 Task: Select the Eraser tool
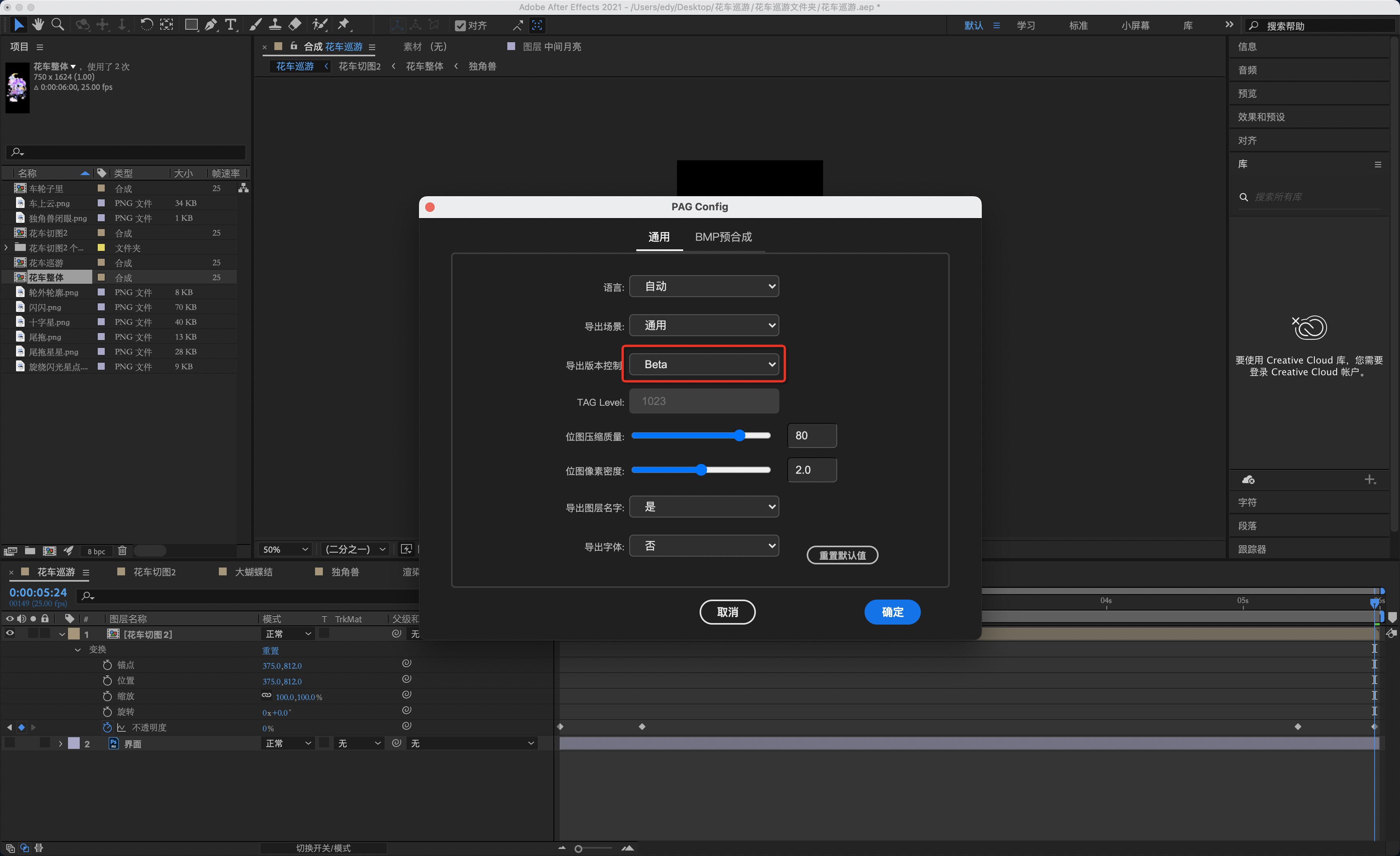point(295,25)
